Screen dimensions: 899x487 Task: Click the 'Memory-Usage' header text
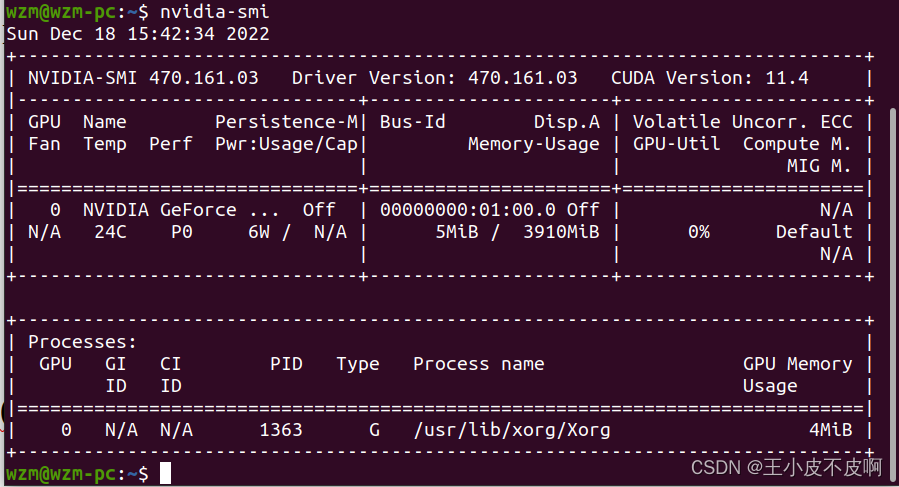(x=534, y=144)
